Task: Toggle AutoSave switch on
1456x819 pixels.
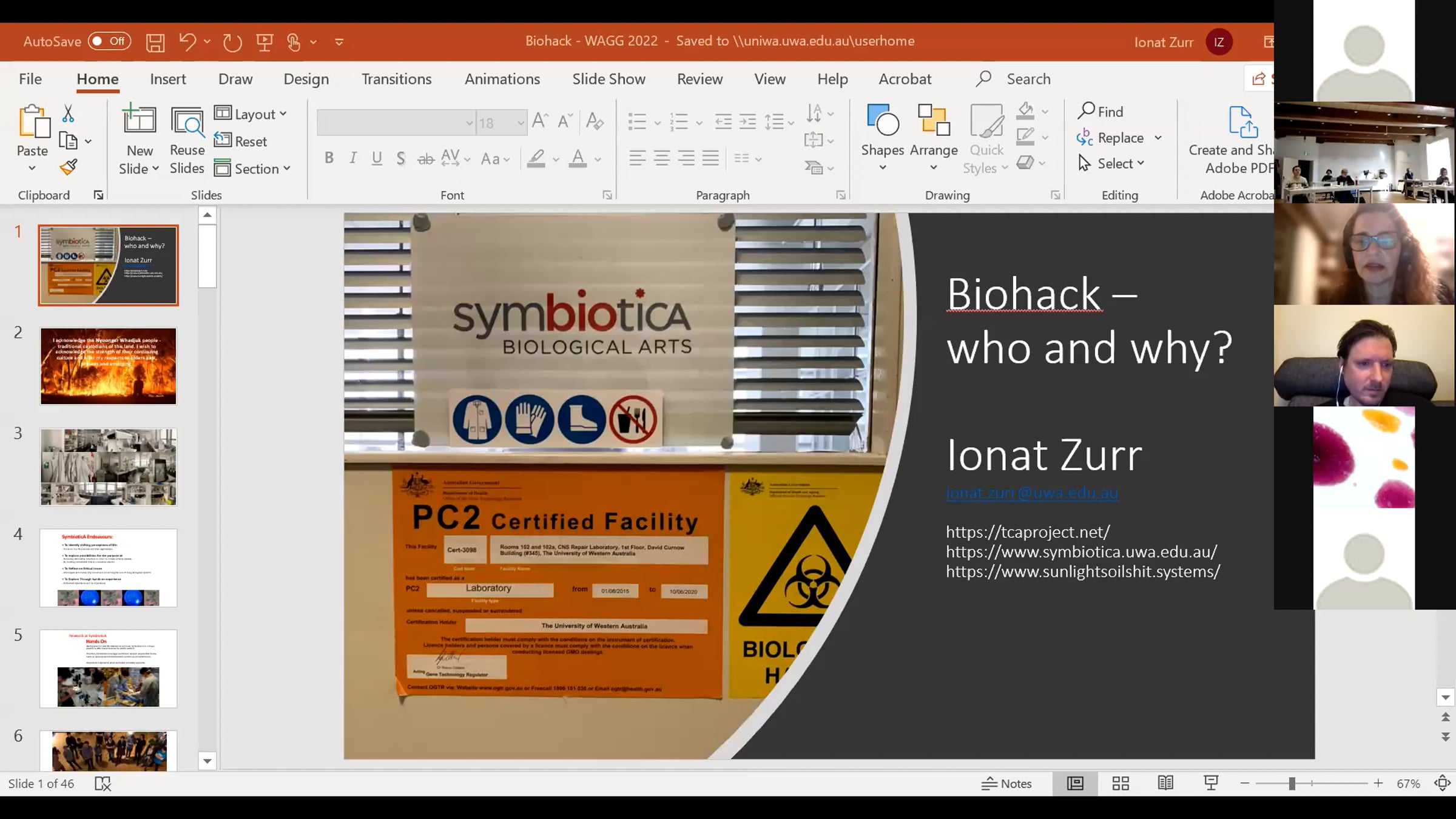Action: pos(109,41)
